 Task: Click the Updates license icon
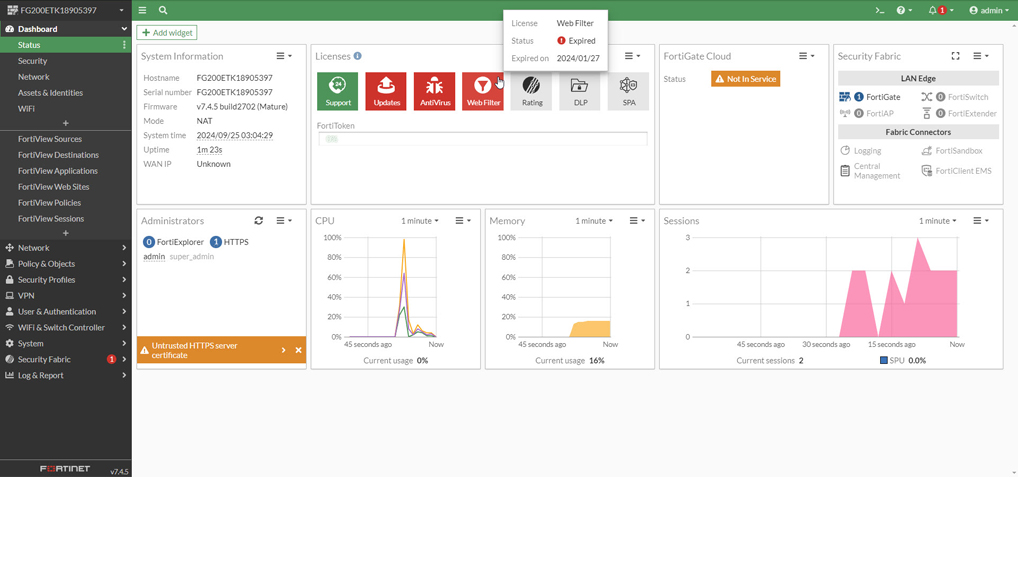386,91
